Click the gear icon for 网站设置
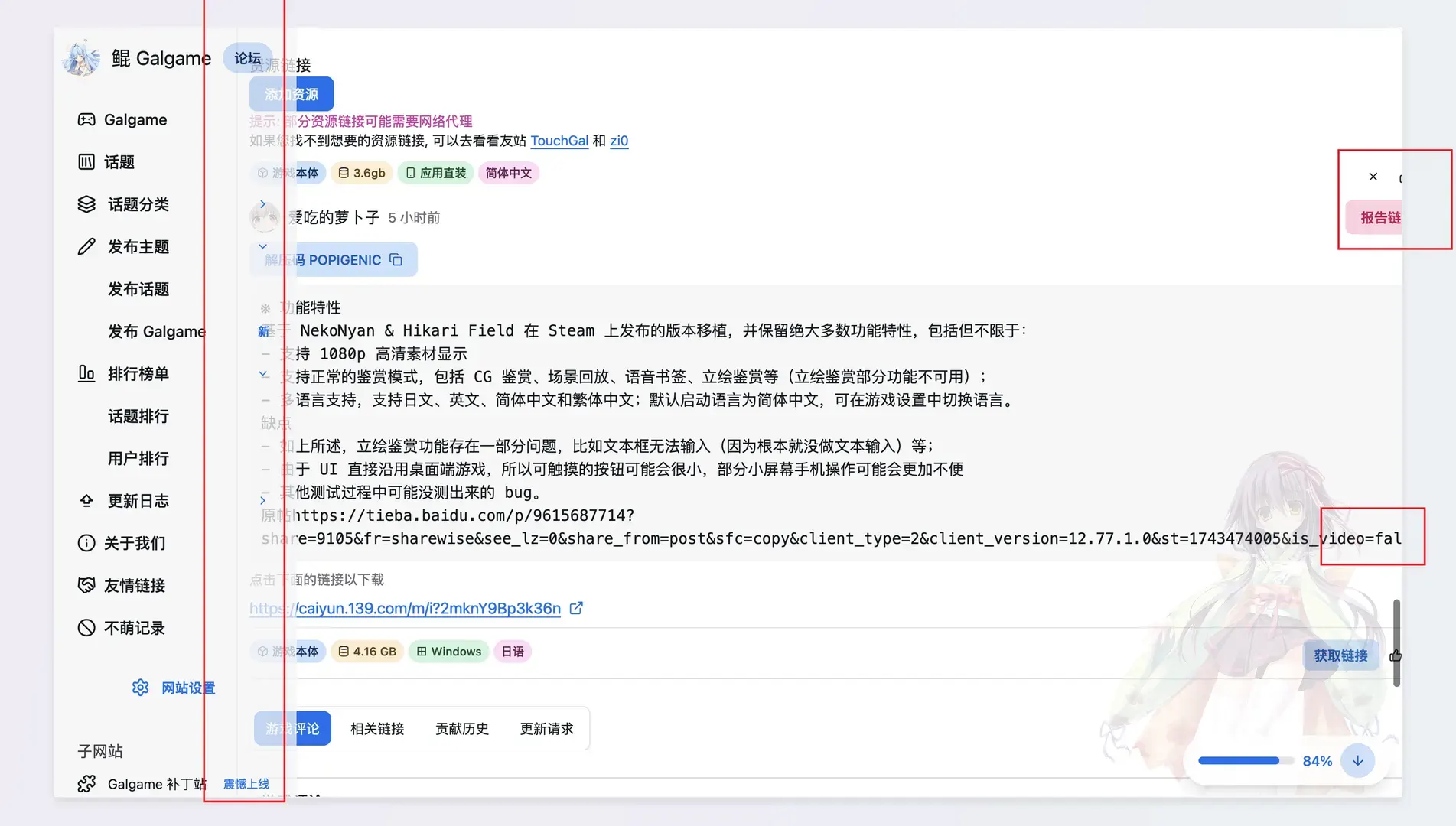The image size is (1456, 826). (x=140, y=688)
